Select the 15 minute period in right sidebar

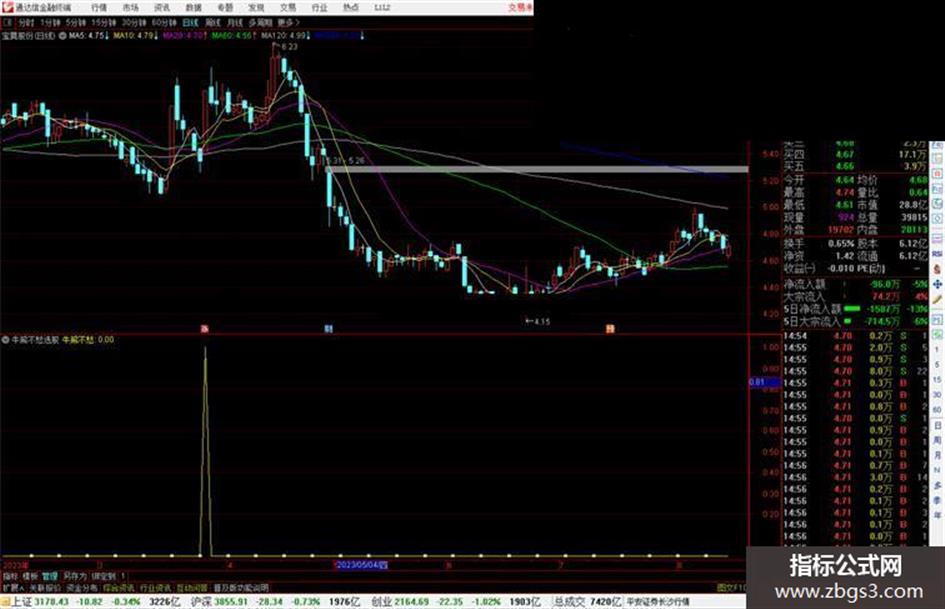coord(937,379)
